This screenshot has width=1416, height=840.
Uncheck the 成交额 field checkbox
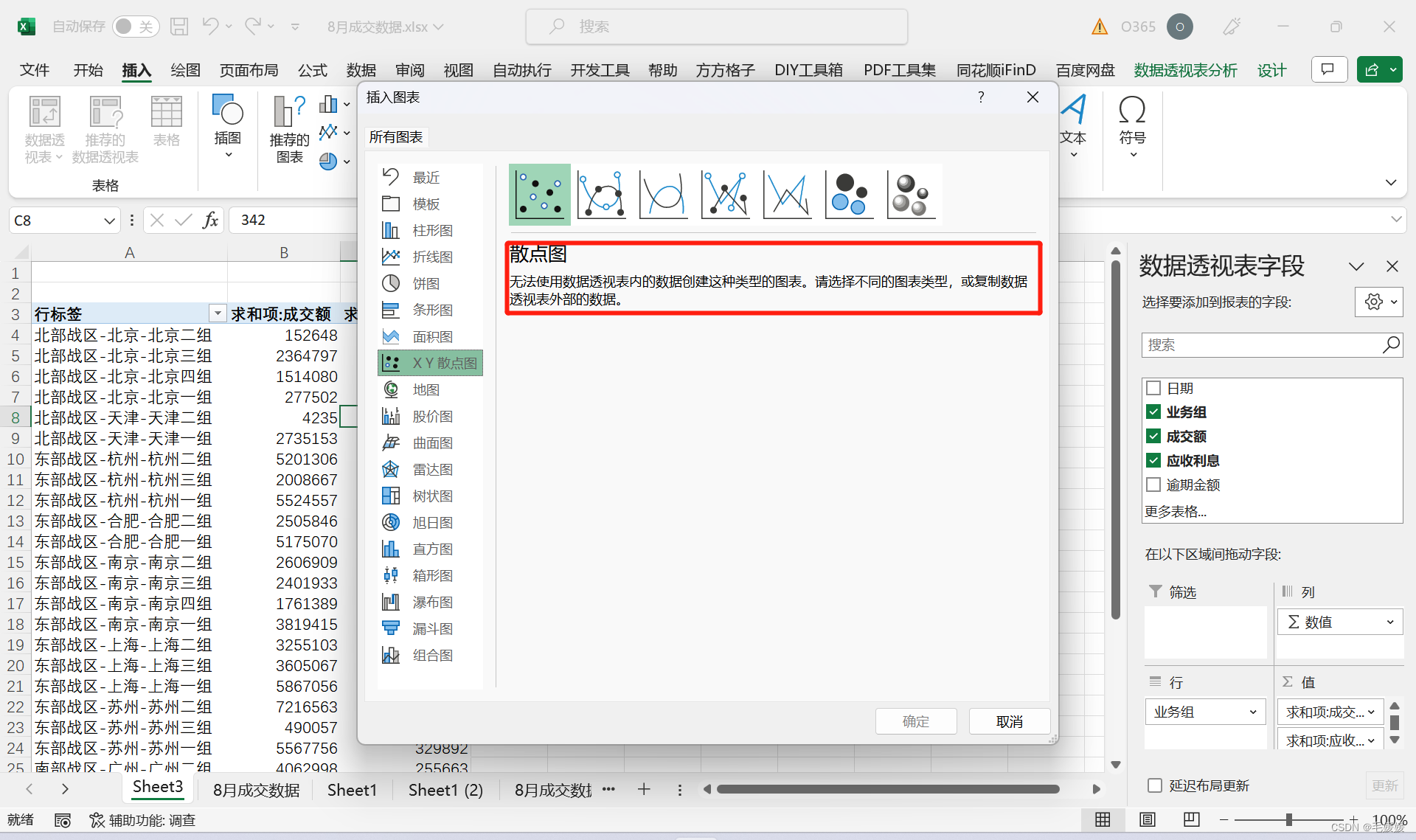pyautogui.click(x=1153, y=437)
